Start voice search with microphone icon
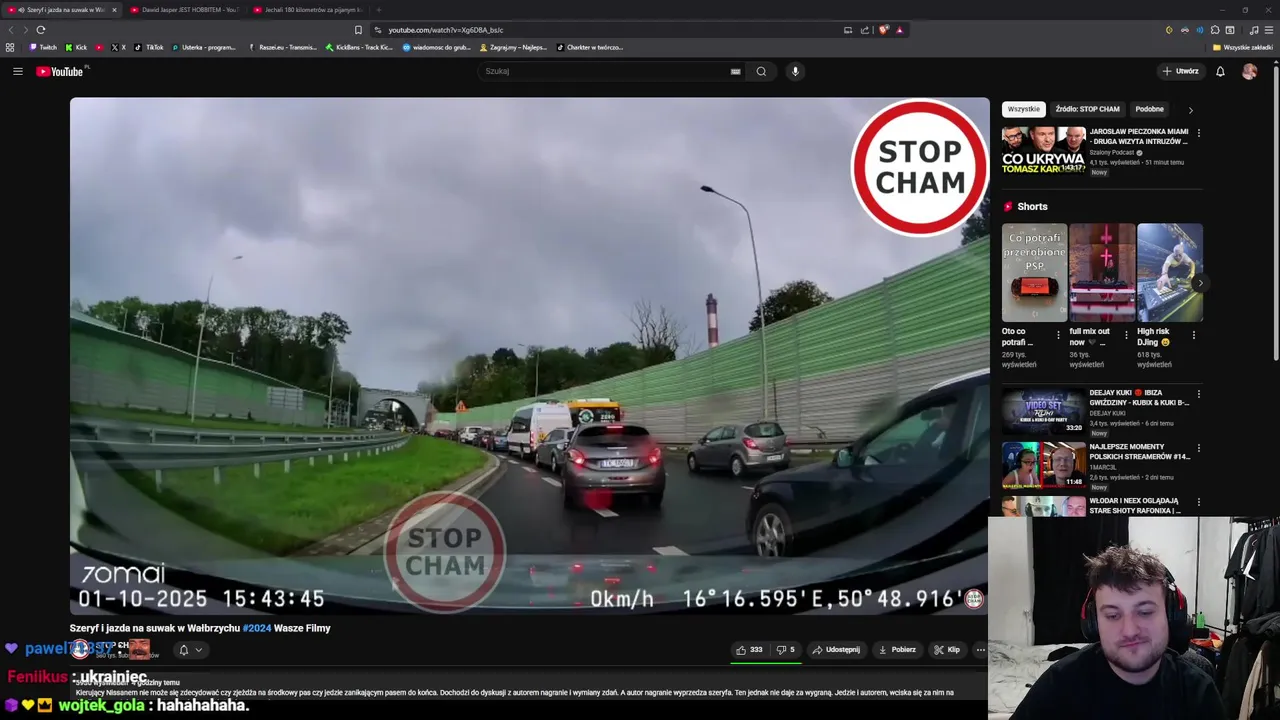 click(x=795, y=71)
